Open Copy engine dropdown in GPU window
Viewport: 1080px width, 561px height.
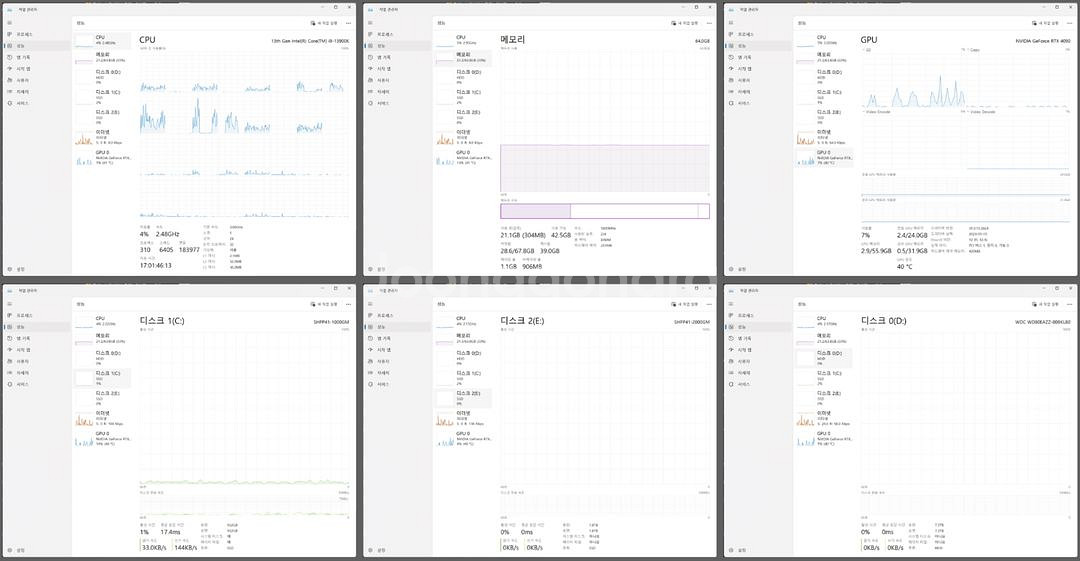coord(973,50)
